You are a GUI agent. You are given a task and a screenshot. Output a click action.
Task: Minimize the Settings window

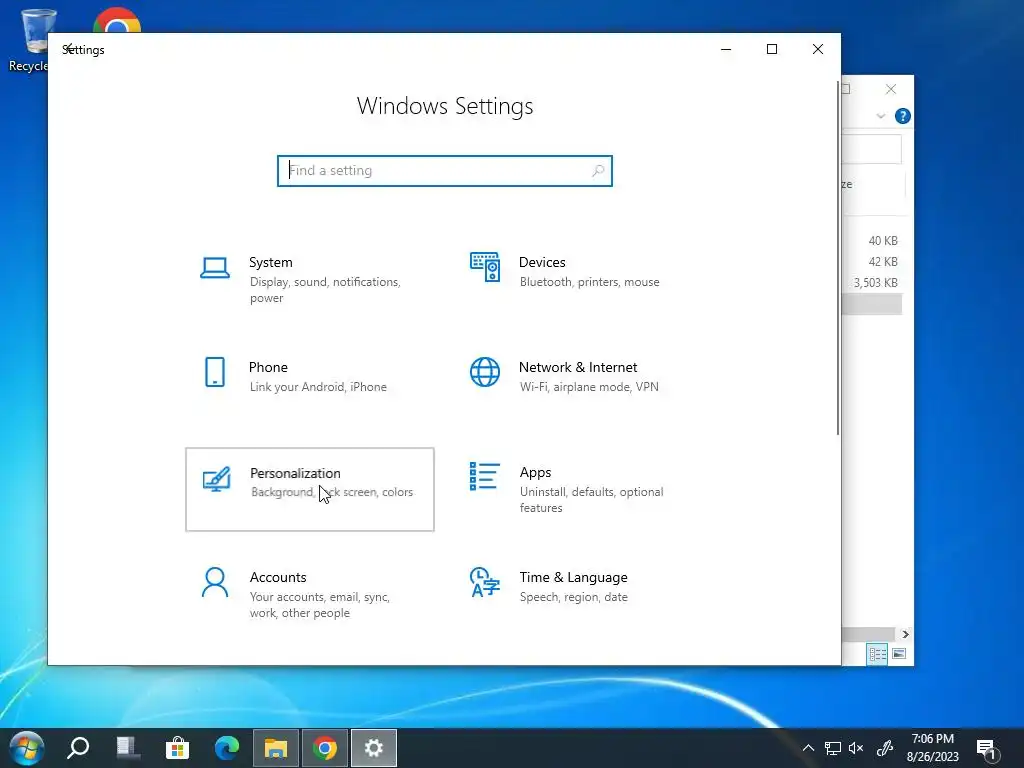(x=726, y=50)
